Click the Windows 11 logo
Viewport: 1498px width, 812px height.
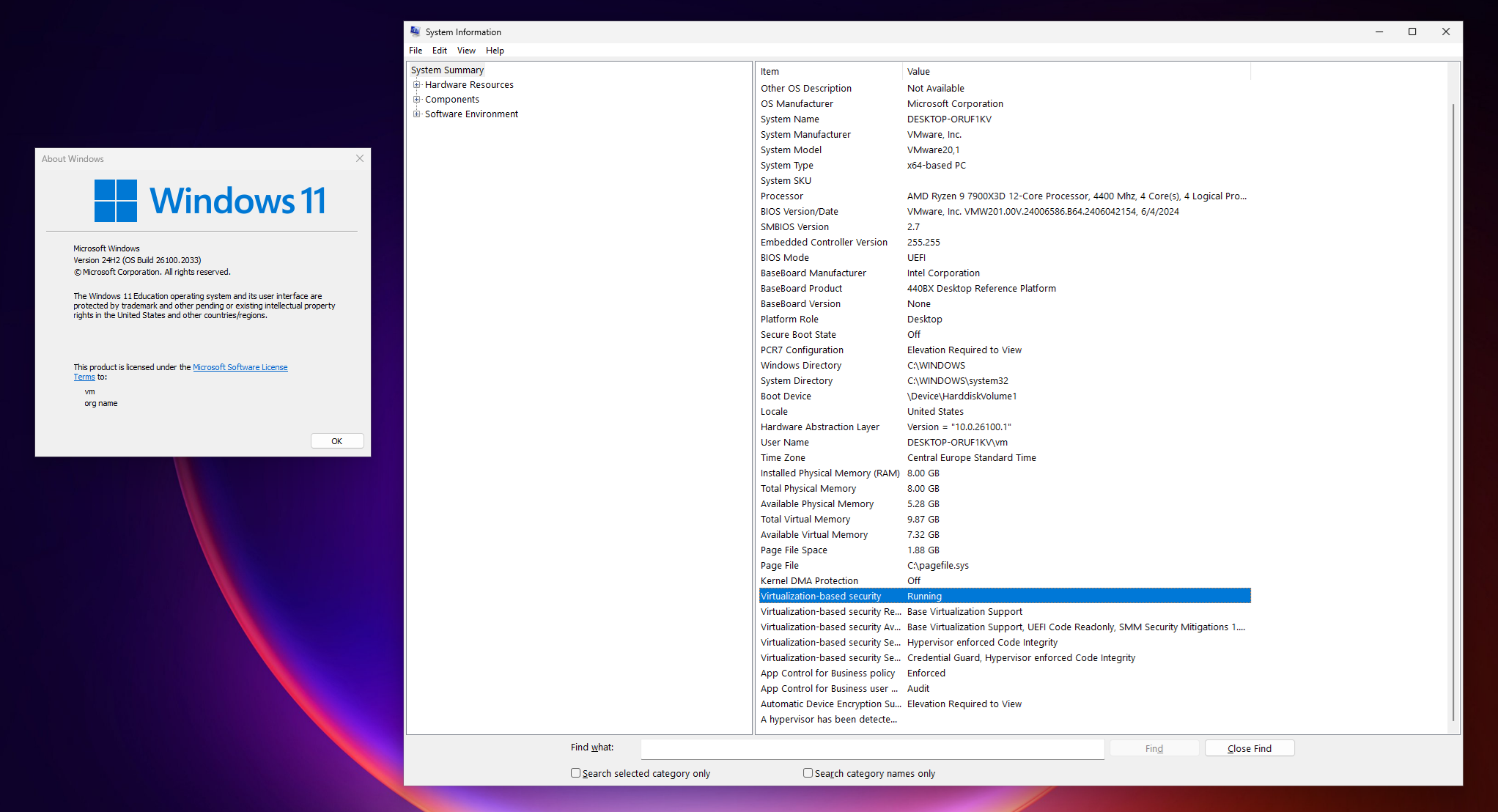(x=116, y=201)
